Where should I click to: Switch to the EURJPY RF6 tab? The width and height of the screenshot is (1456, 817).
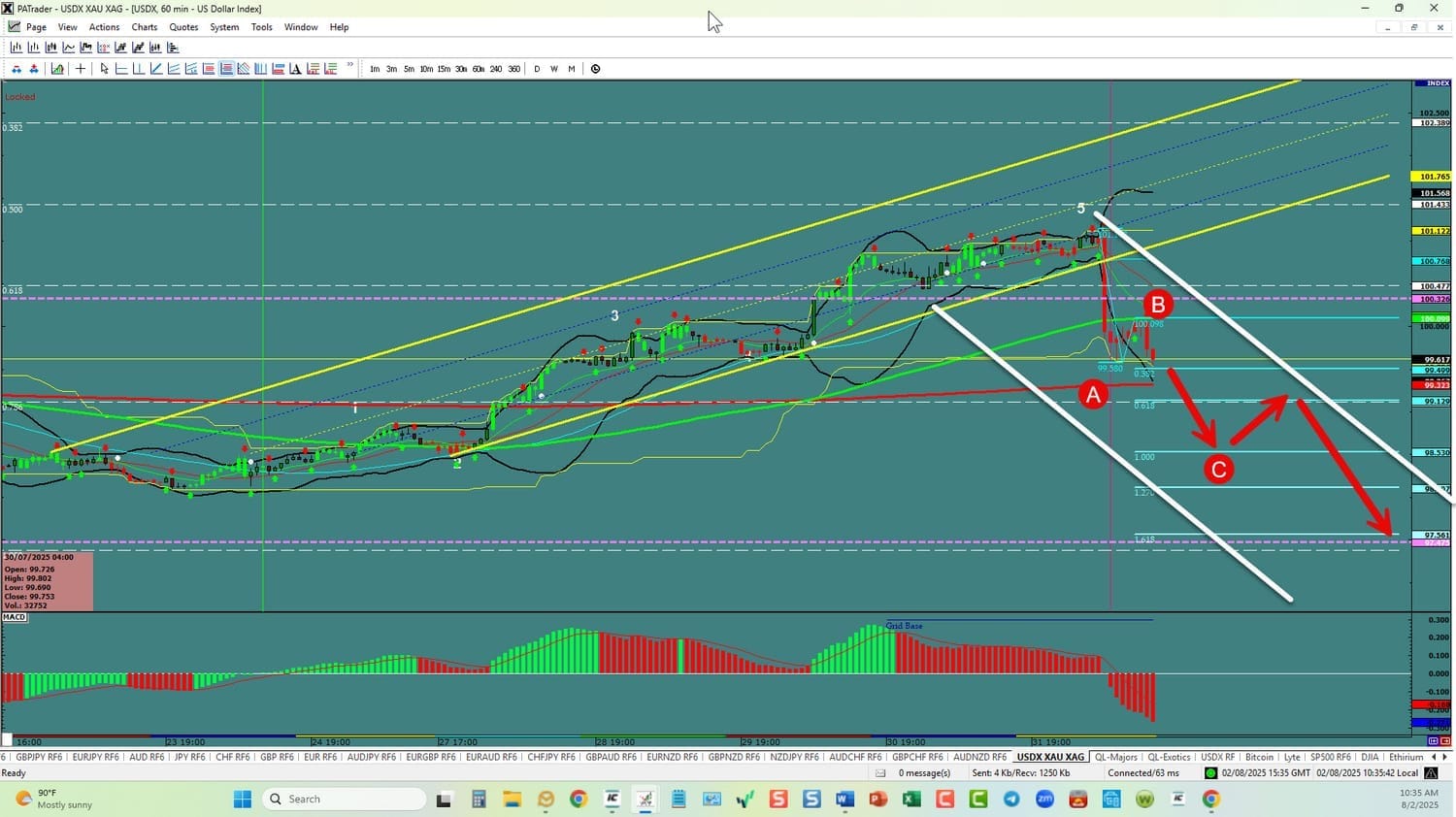pyautogui.click(x=96, y=757)
